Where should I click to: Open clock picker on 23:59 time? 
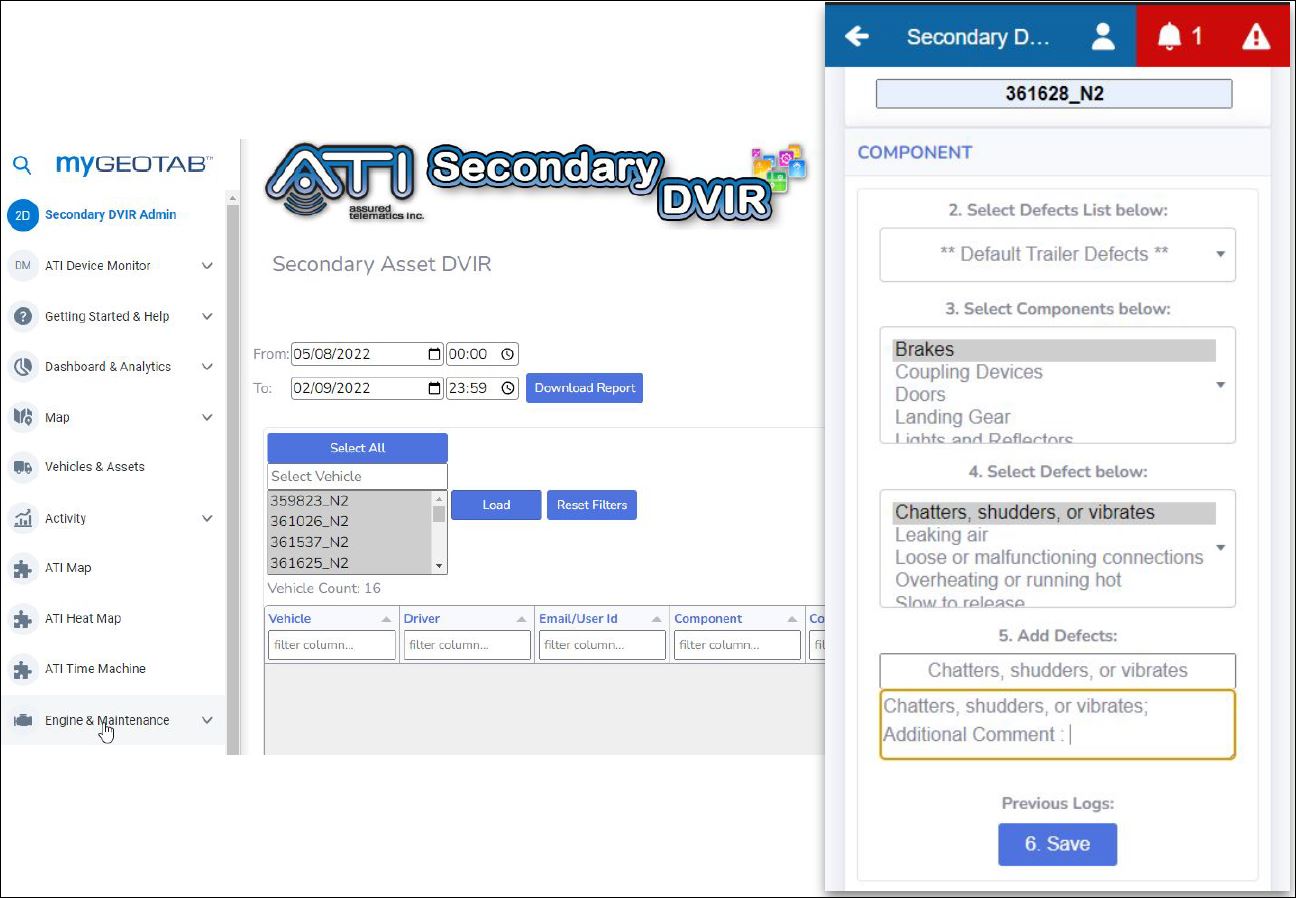tap(508, 388)
